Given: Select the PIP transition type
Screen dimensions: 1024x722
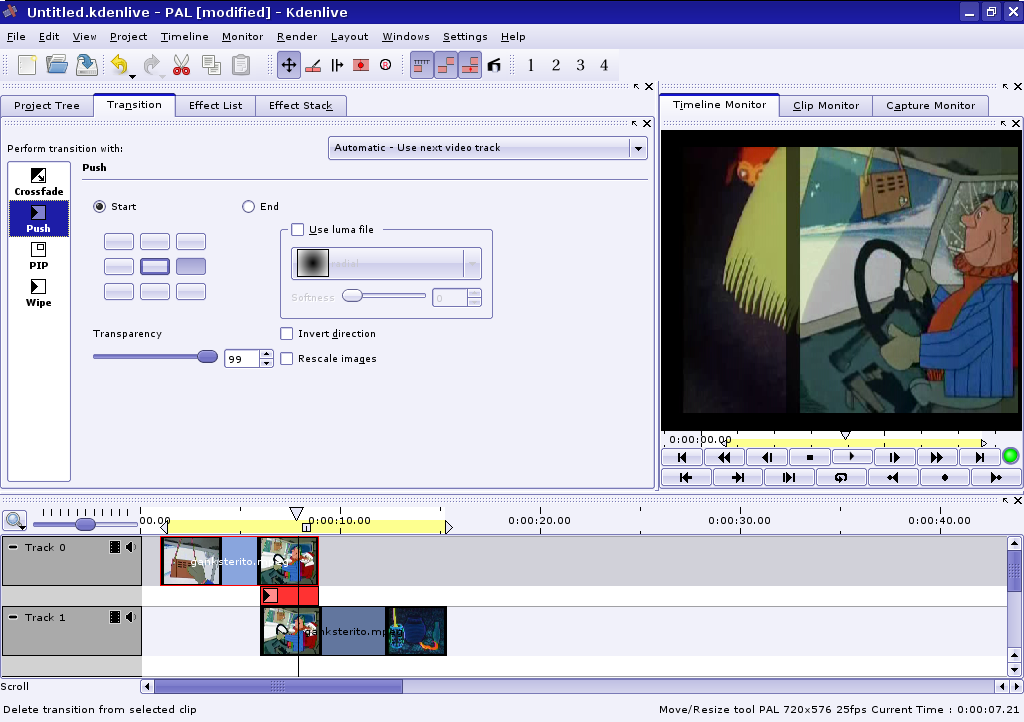Looking at the screenshot, I should coord(39,256).
